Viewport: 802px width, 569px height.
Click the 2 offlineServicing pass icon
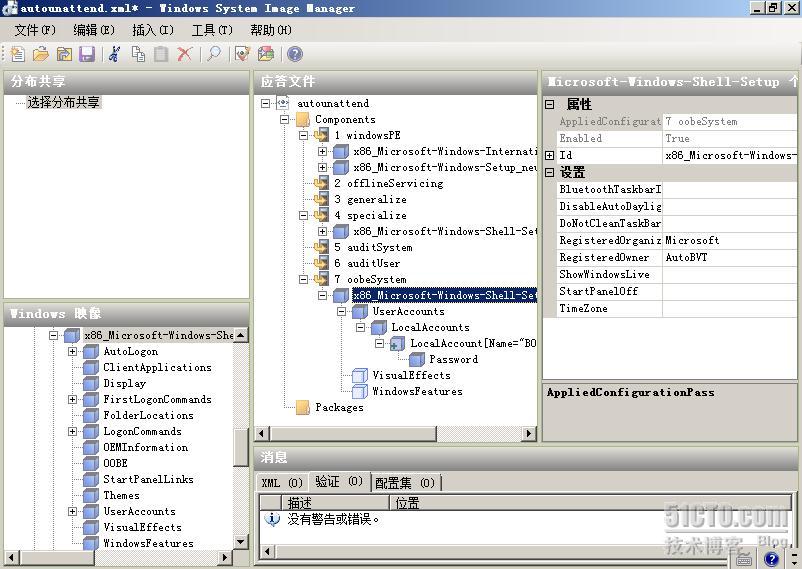322,183
